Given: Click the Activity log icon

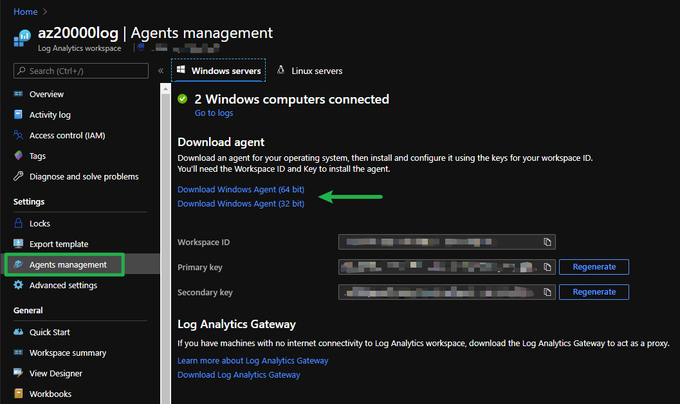Looking at the screenshot, I should point(18,114).
